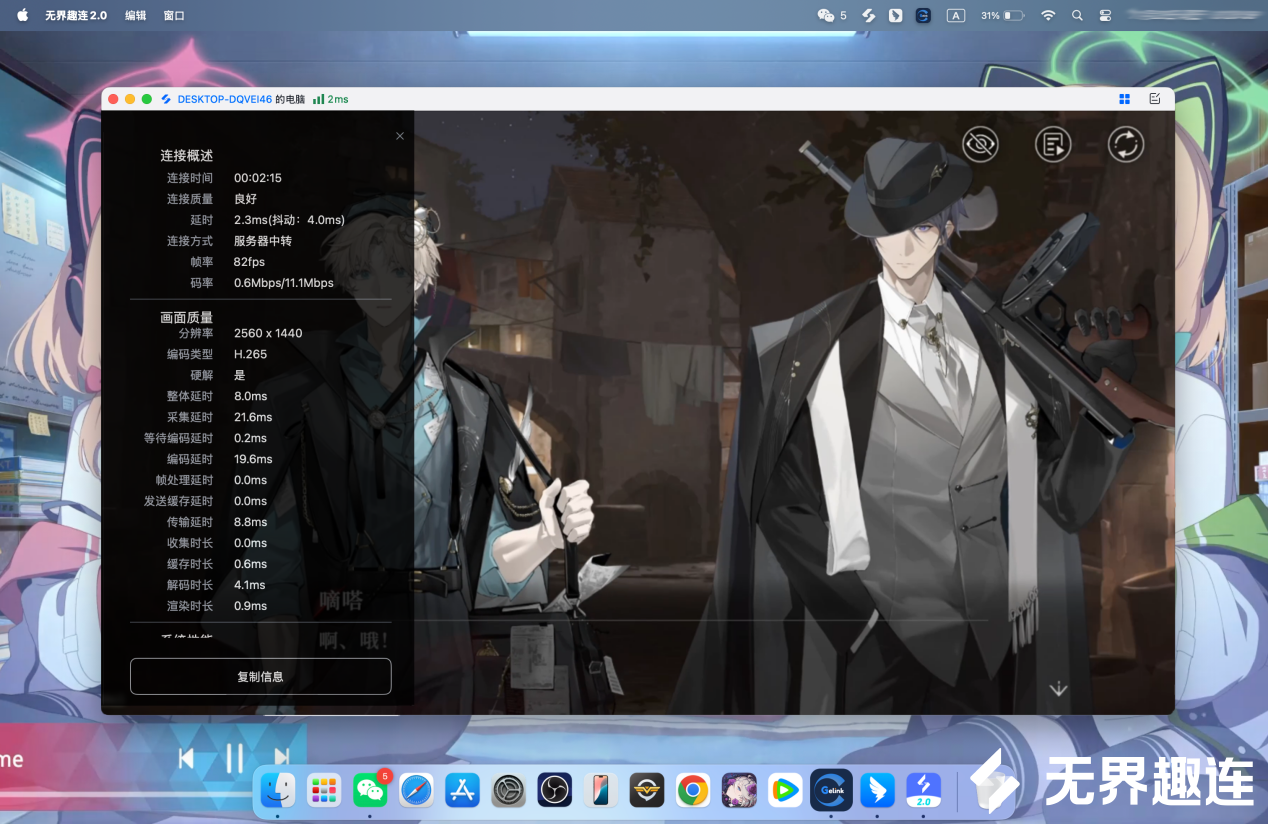Click the 2.3ms(抖动: 4.0ms) latency value
This screenshot has height=824, width=1268.
(289, 220)
